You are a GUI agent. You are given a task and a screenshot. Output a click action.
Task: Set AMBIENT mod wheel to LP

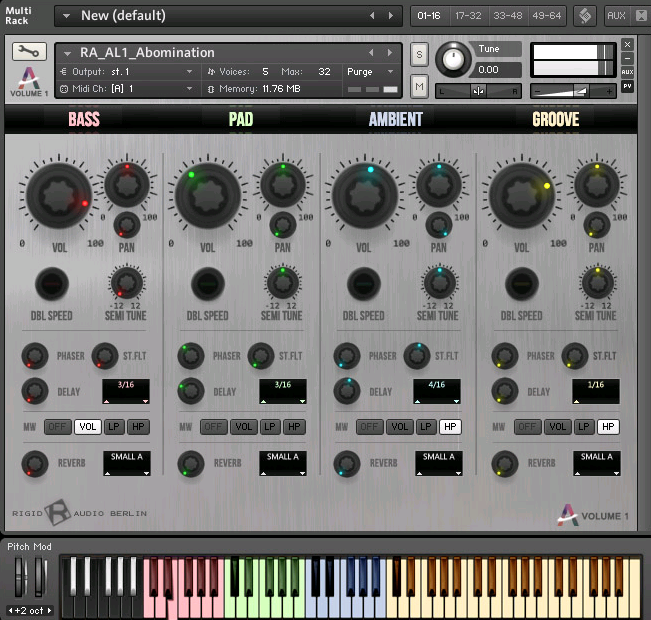click(x=426, y=427)
